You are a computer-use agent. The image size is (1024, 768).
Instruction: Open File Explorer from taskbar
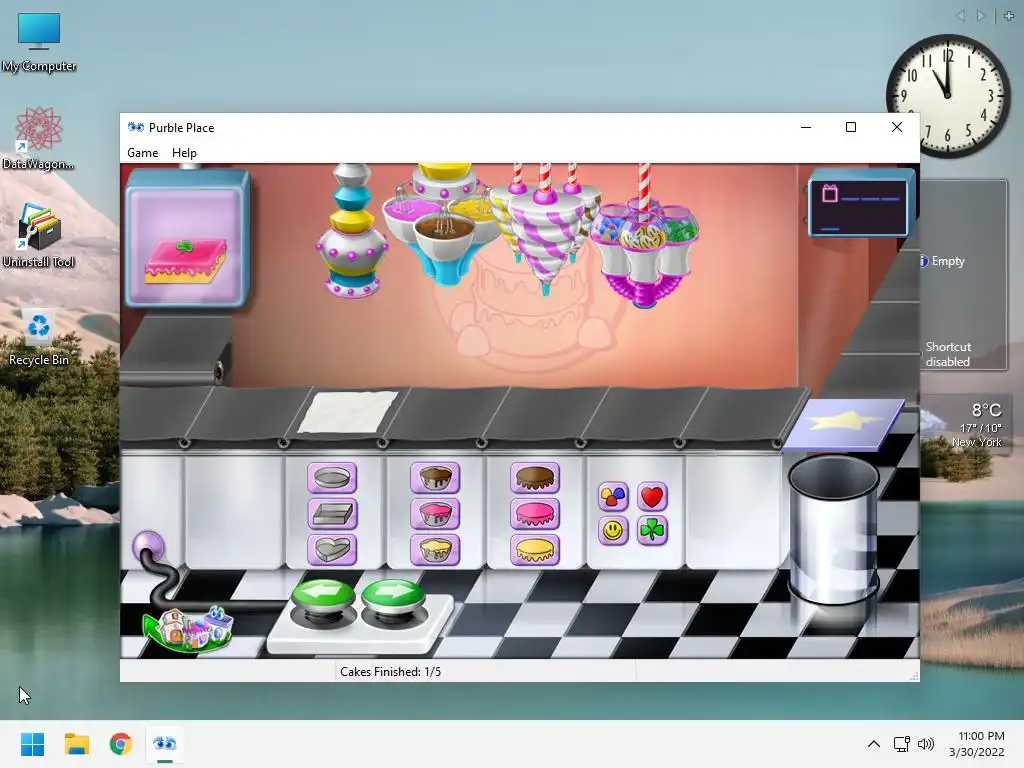76,744
